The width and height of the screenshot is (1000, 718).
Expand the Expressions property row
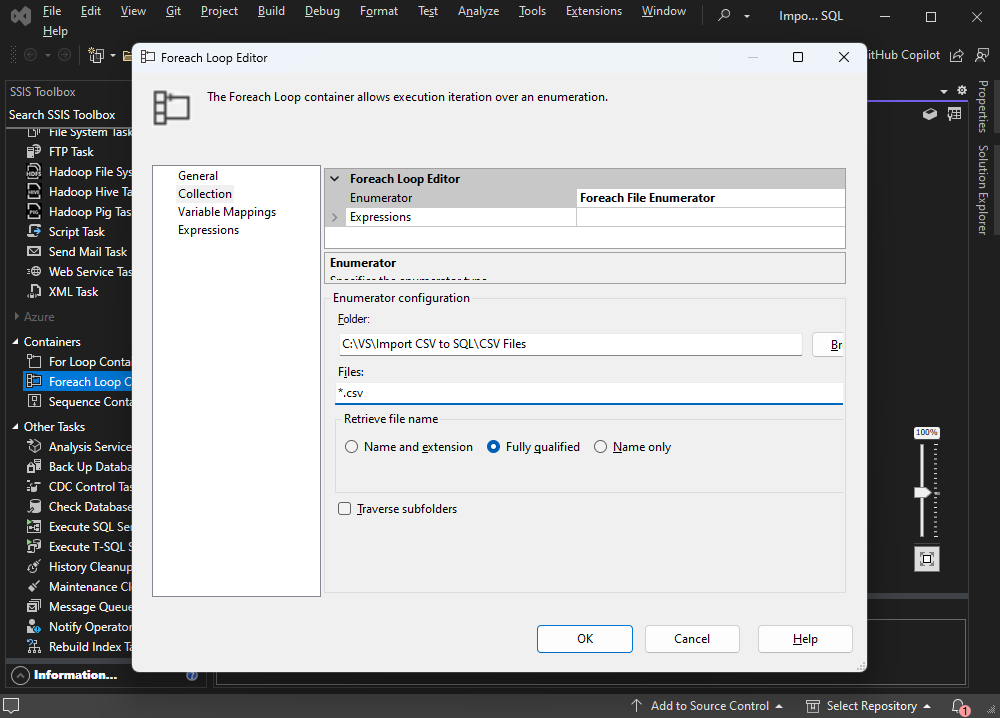pos(335,217)
